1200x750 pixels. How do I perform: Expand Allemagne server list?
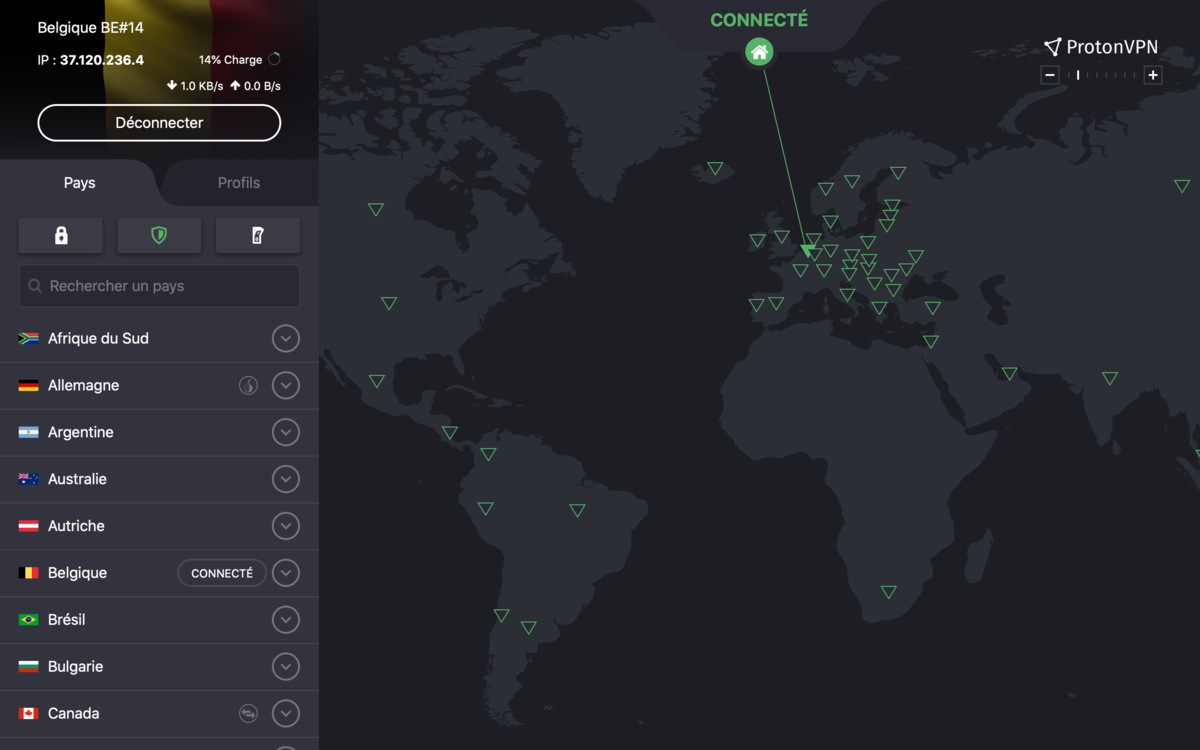(x=286, y=385)
